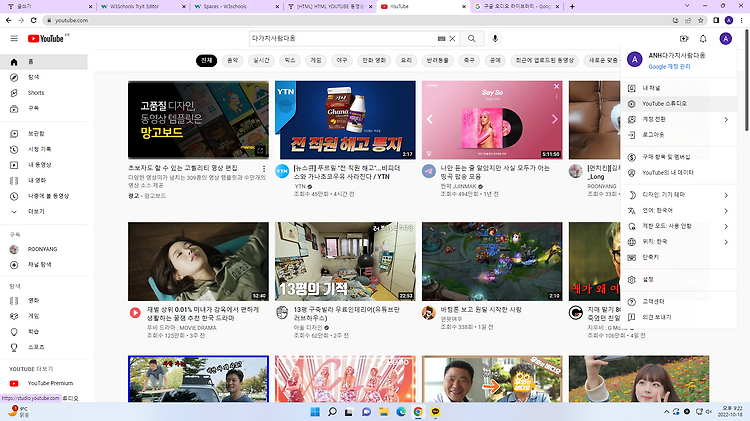
Task: Open Library (보관함) in sidebar
Action: click(x=44, y=133)
